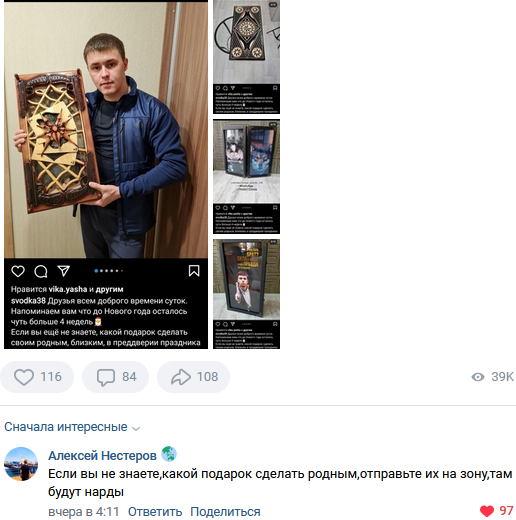516x520 pixels.
Task: Tap the Instagram comment bubble in main photo
Action: coord(41,271)
